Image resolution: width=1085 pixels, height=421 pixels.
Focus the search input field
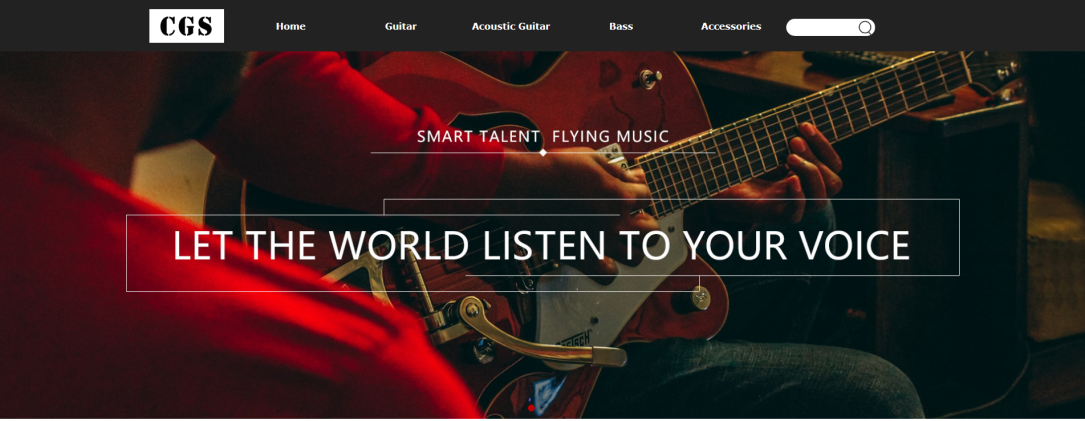[x=823, y=27]
